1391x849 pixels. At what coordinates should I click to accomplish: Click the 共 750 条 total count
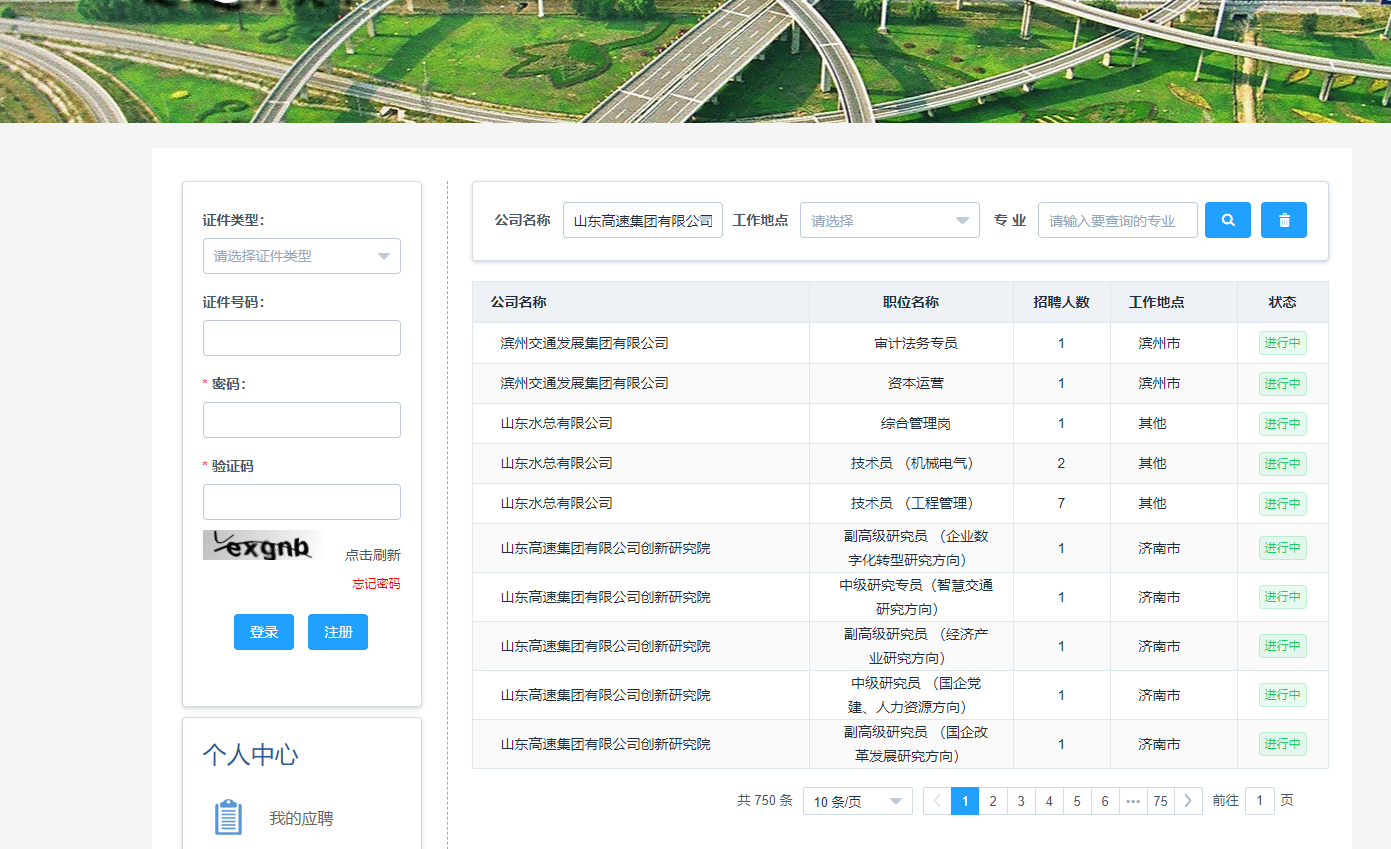pos(765,801)
